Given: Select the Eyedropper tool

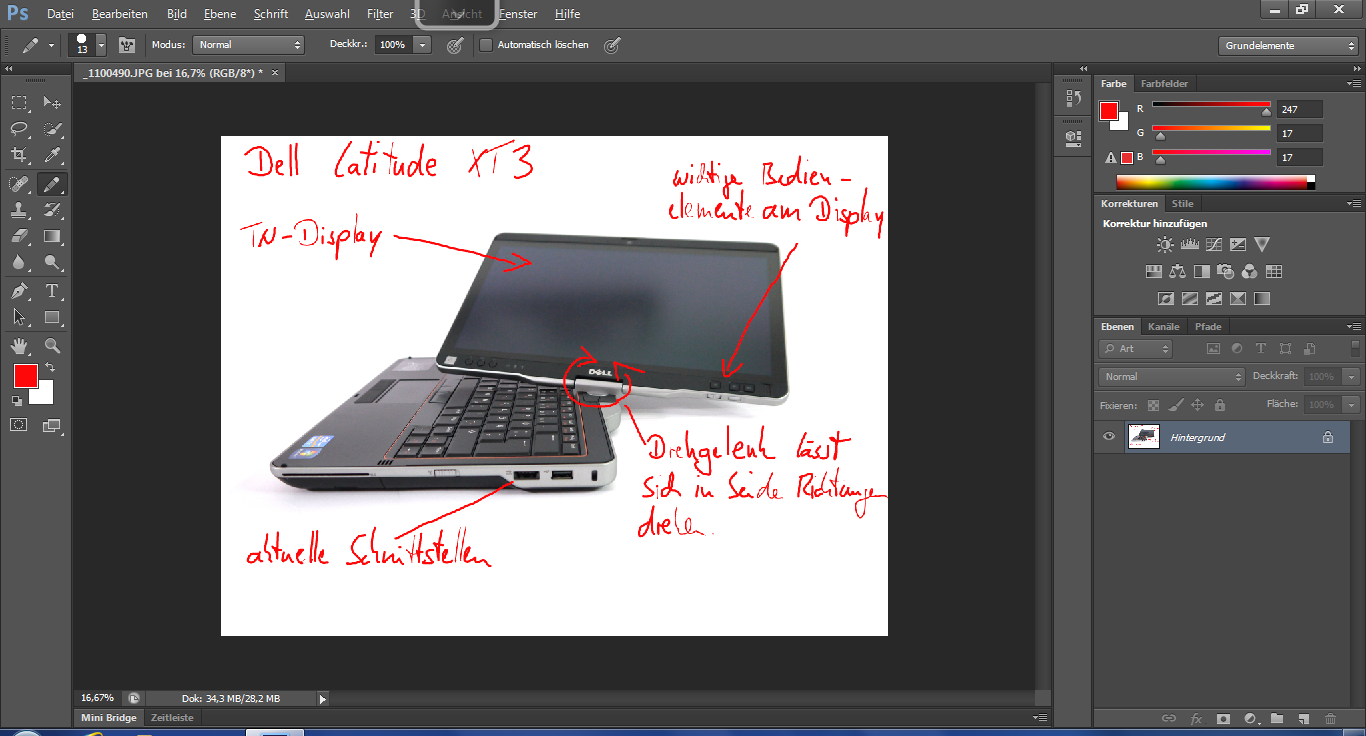Looking at the screenshot, I should tap(52, 155).
